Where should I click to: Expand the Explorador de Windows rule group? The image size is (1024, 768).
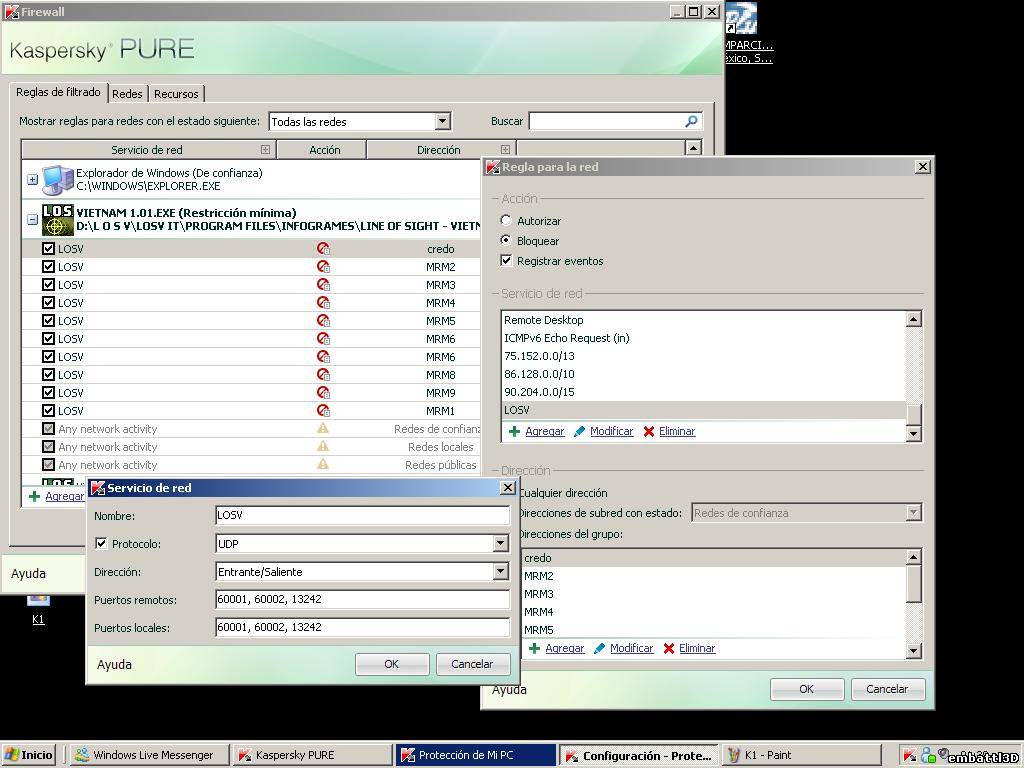pyautogui.click(x=33, y=179)
